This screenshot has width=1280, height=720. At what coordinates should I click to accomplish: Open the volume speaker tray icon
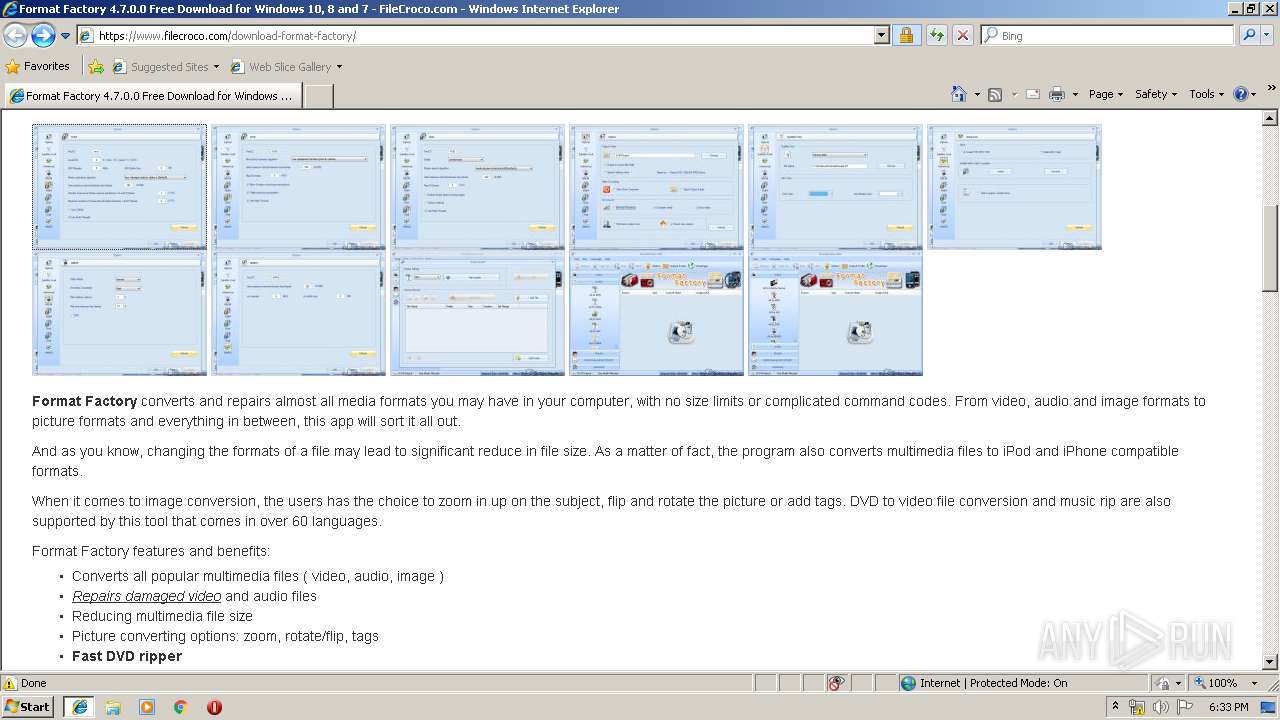(1161, 707)
